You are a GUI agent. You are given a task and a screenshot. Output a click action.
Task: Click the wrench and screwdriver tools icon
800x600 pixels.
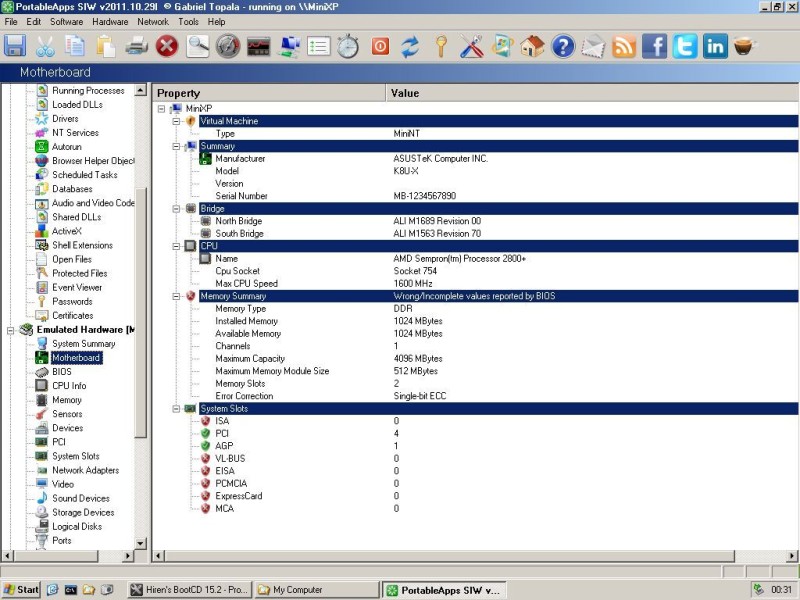[472, 46]
